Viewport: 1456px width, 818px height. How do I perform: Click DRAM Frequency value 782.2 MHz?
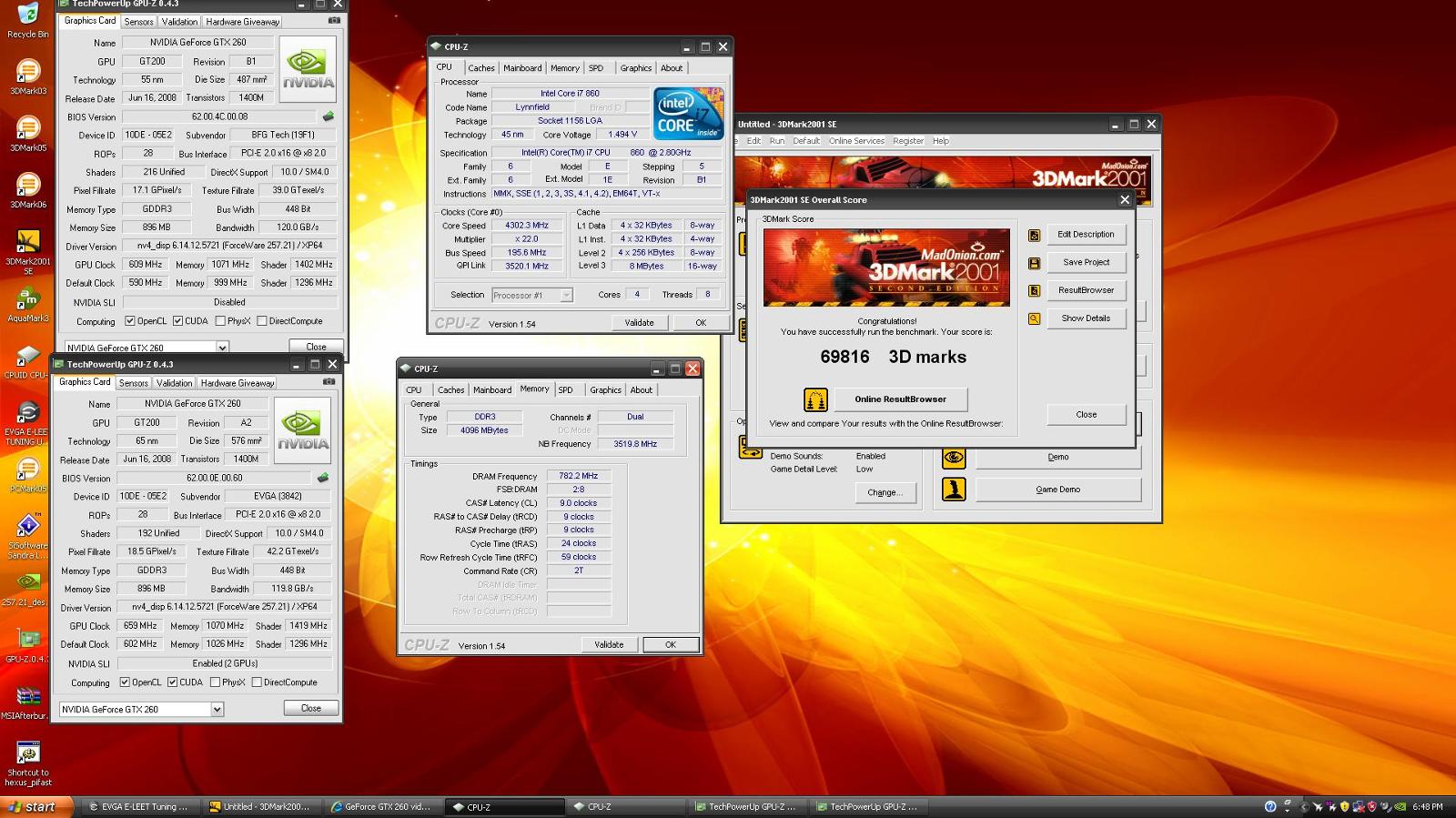[578, 476]
